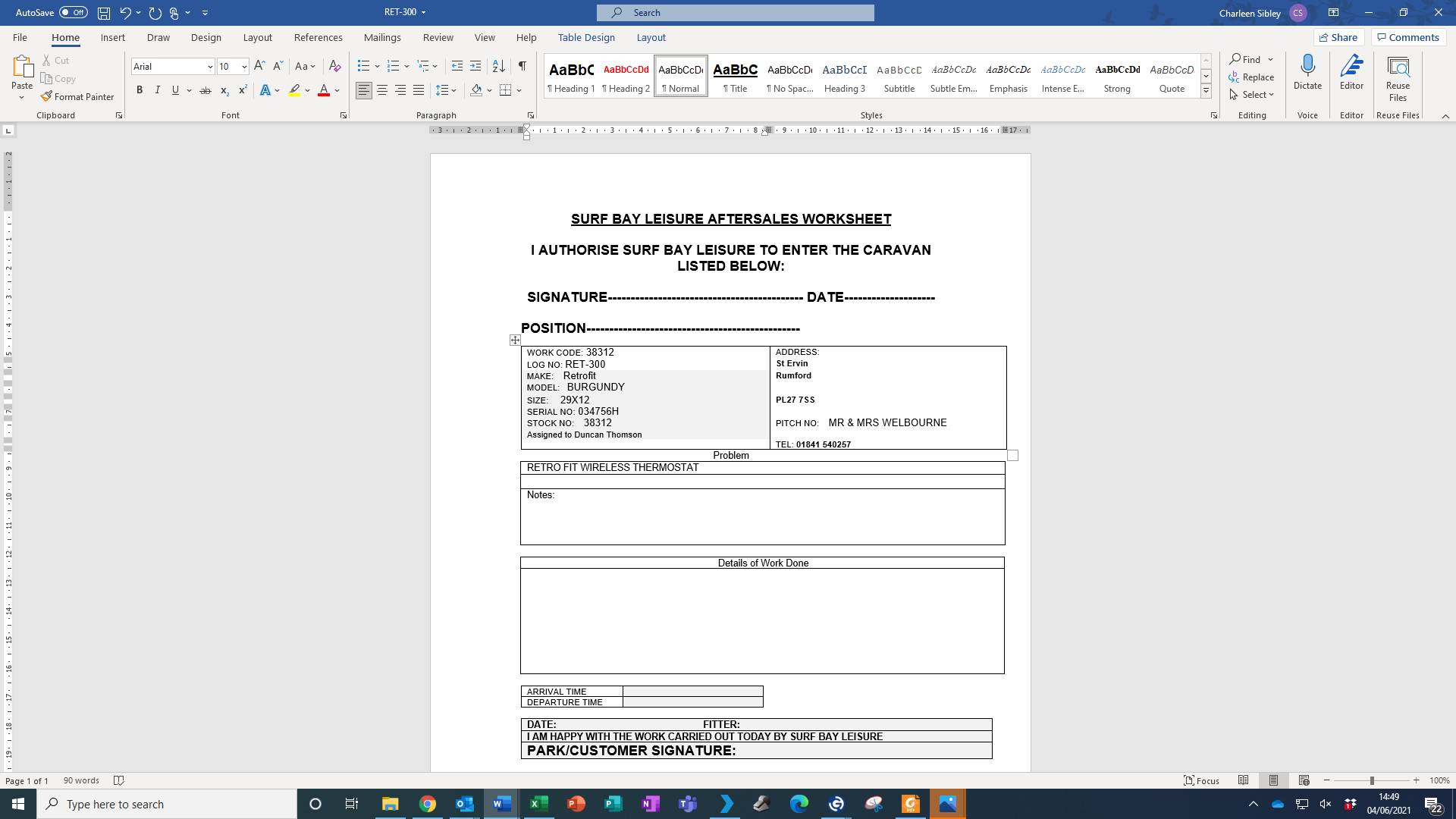This screenshot has width=1456, height=819.
Task: Switch to the Table Design tab
Action: 586,37
